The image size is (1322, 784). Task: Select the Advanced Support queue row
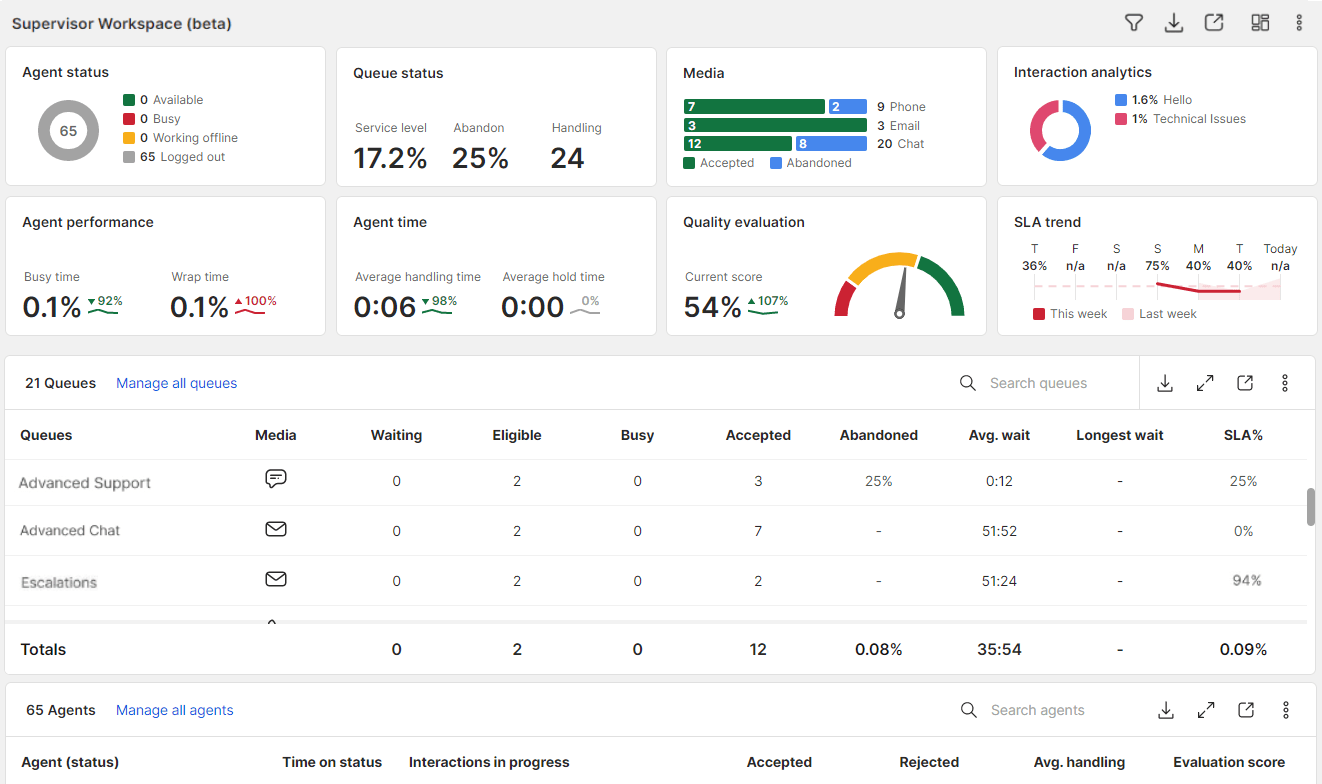coord(84,482)
